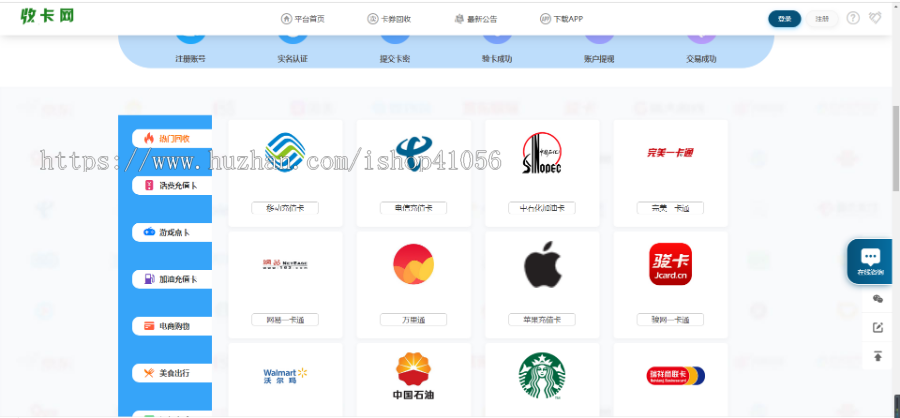The image size is (900, 418).
Task: Click the 注册 register button
Action: click(x=822, y=19)
